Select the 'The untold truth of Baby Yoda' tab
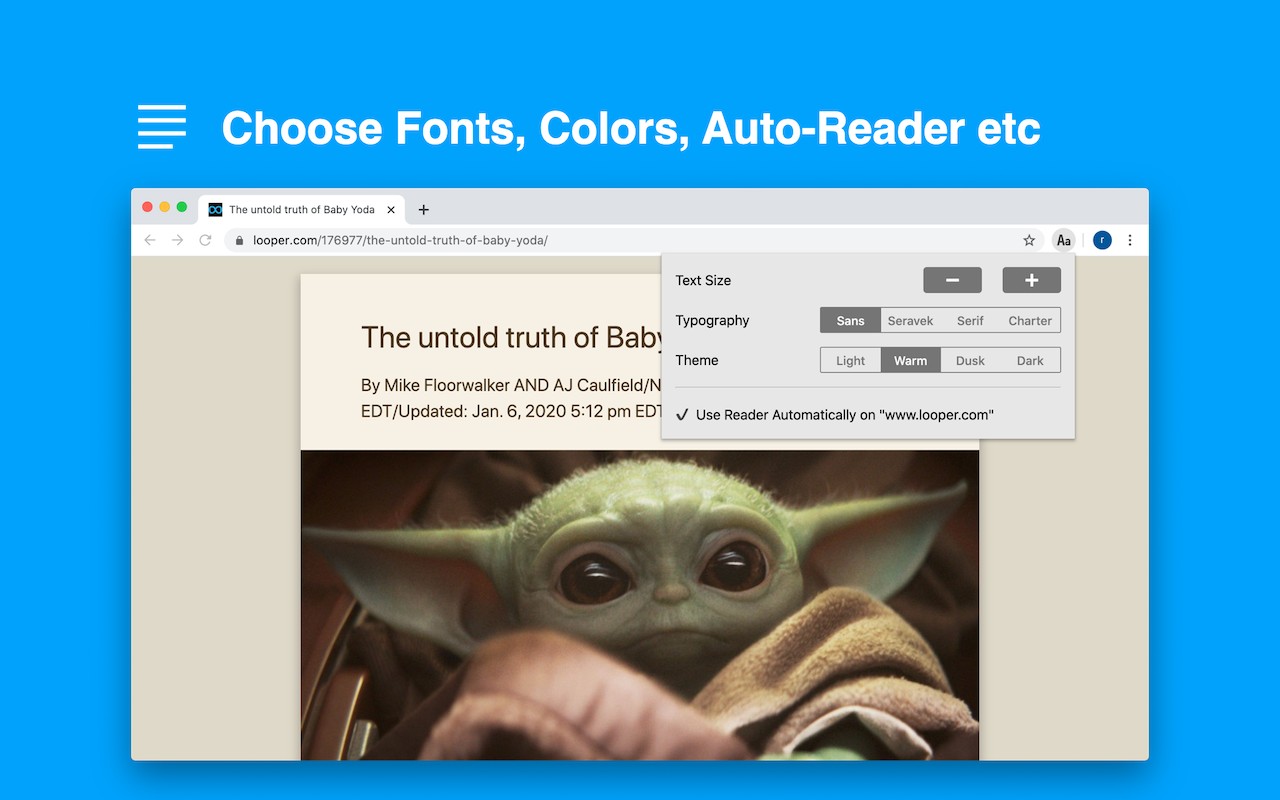Image resolution: width=1280 pixels, height=800 pixels. (x=301, y=210)
